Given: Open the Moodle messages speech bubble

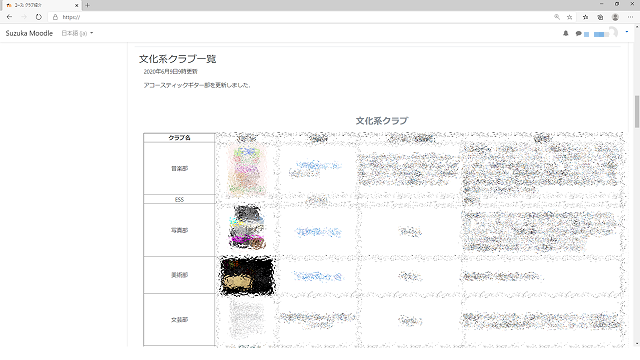Looking at the screenshot, I should (x=578, y=33).
